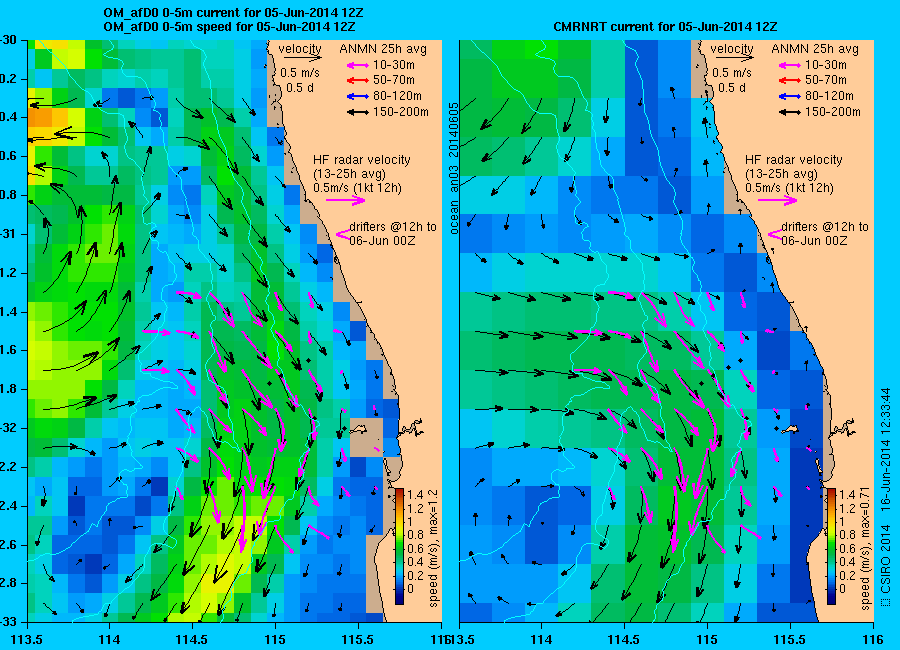Image resolution: width=900 pixels, height=650 pixels.
Task: Click vertical 'ocean_an03 20140605' label
Action: (x=454, y=169)
